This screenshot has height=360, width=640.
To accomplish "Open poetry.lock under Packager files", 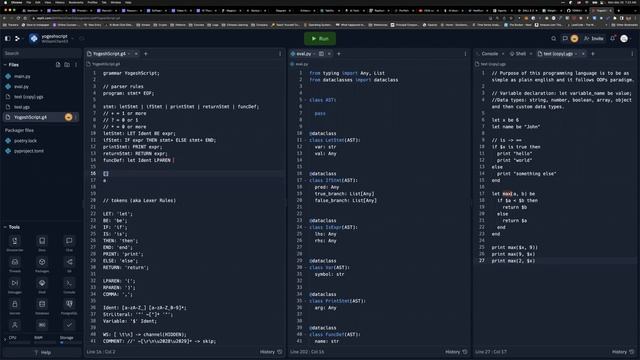I will tap(25, 140).
